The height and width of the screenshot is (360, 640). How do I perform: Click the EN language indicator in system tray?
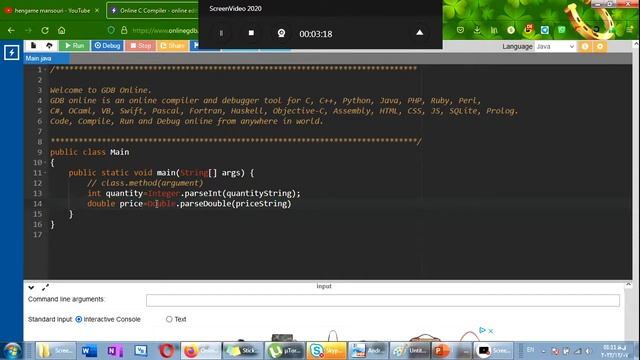530,350
